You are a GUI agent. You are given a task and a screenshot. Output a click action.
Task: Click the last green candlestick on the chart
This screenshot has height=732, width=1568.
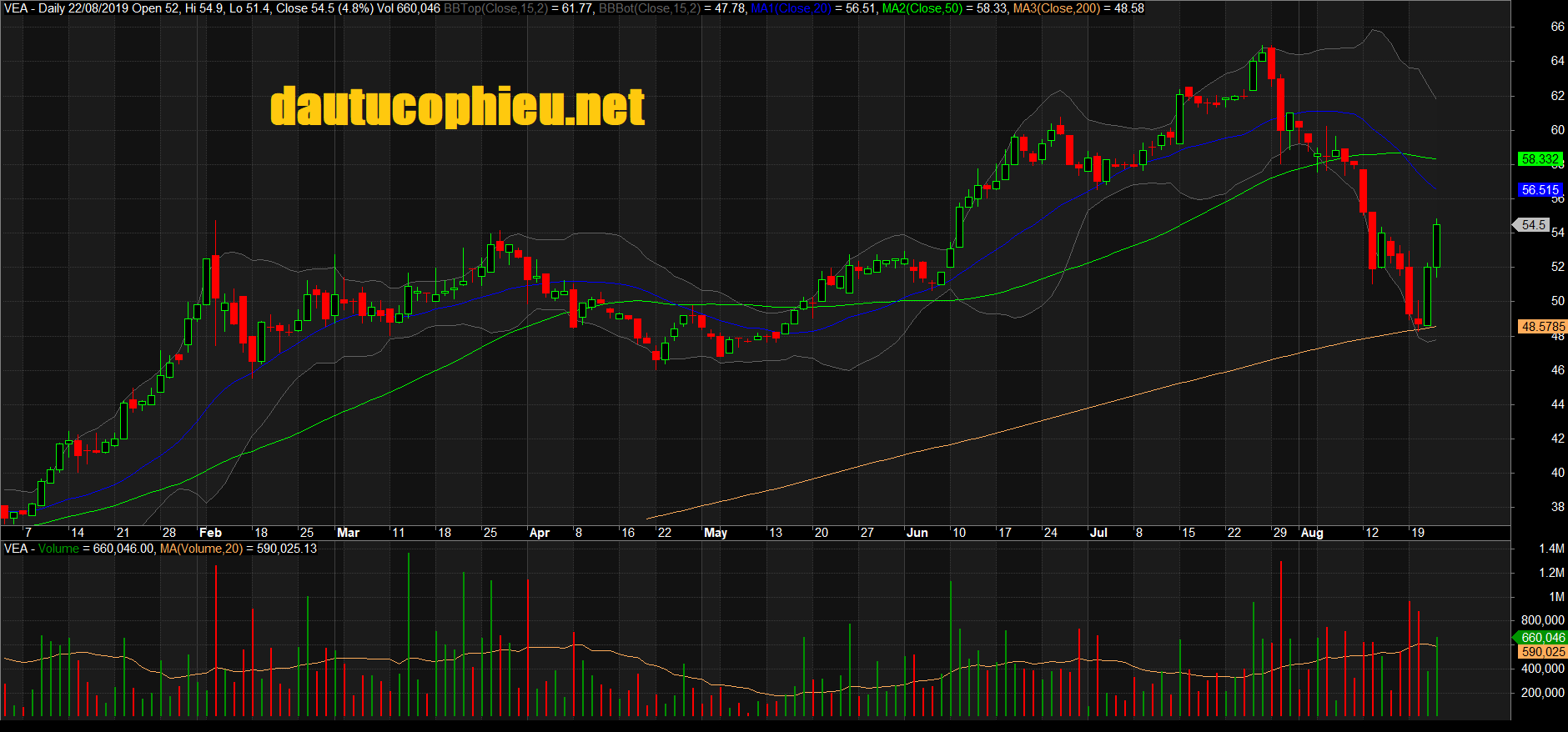click(x=1436, y=246)
